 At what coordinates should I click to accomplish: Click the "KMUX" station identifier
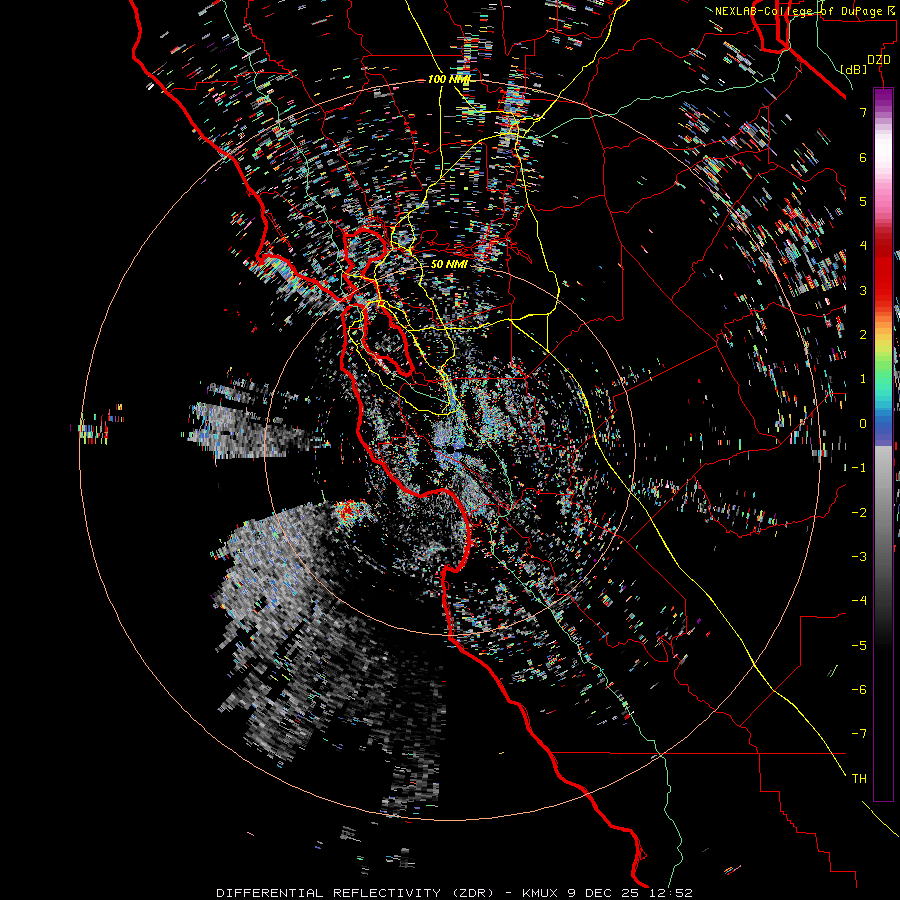541,893
